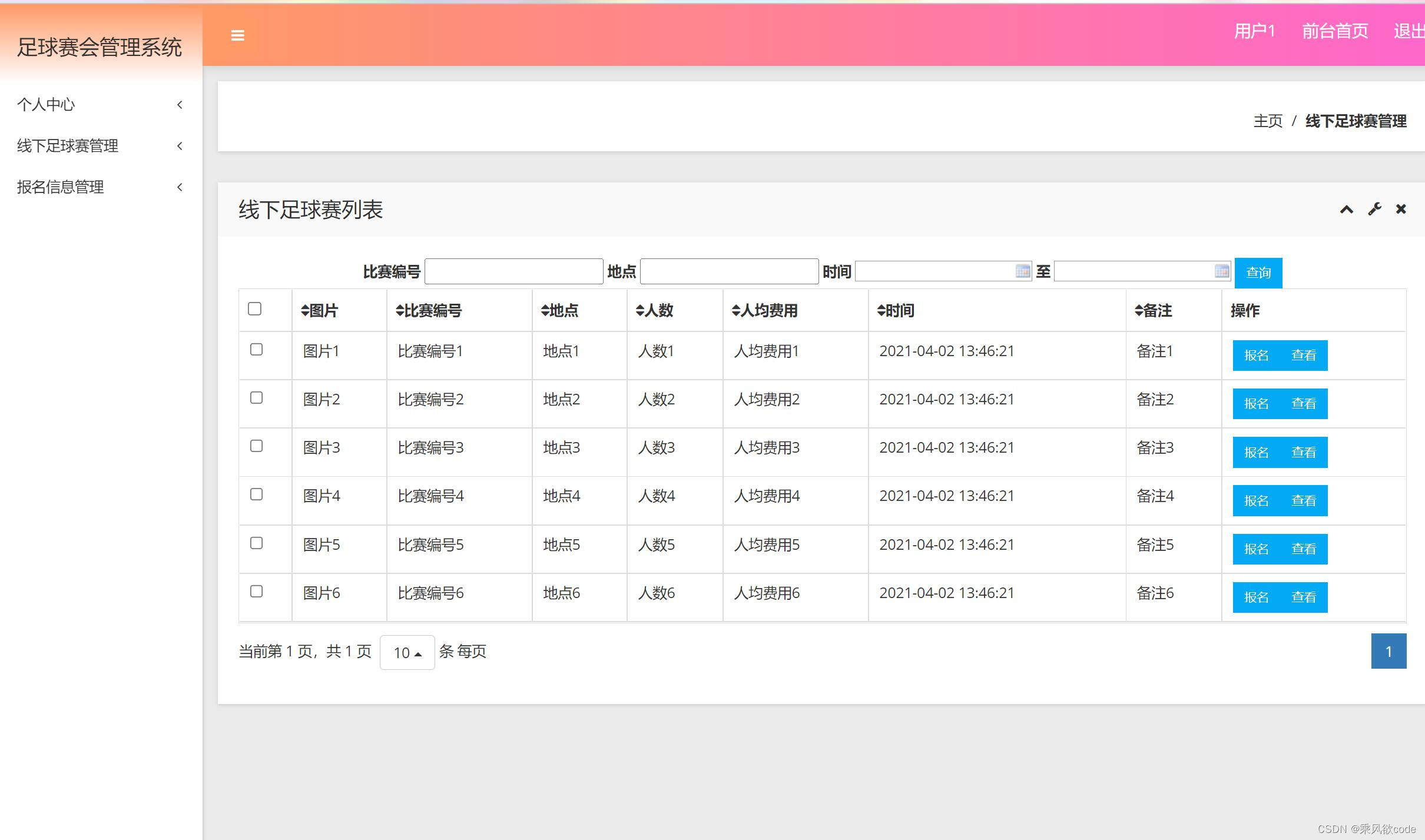This screenshot has height=840, width=1425.
Task: Tick the checkbox for the 图片4 row
Action: (x=256, y=494)
